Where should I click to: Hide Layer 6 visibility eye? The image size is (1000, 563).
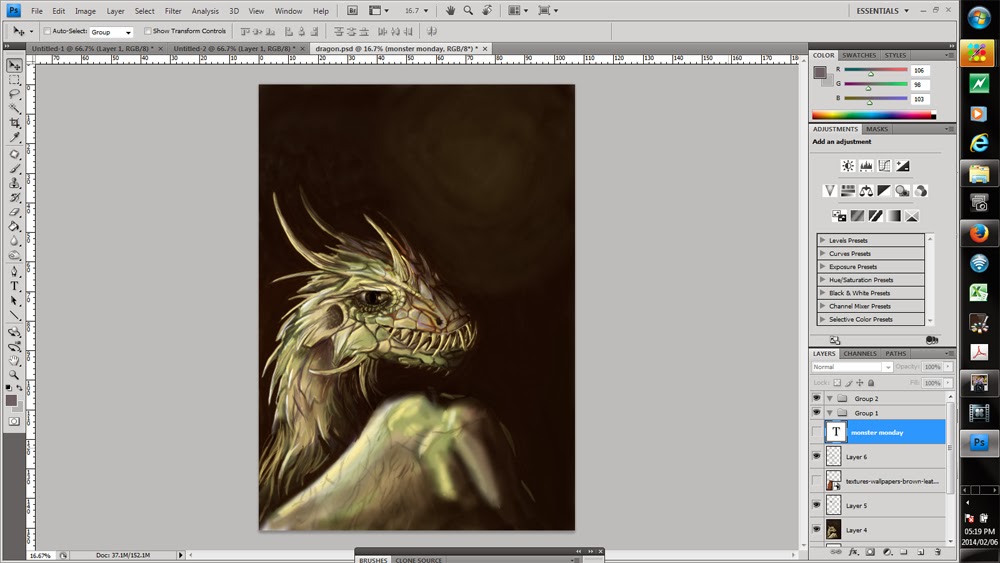coord(817,456)
